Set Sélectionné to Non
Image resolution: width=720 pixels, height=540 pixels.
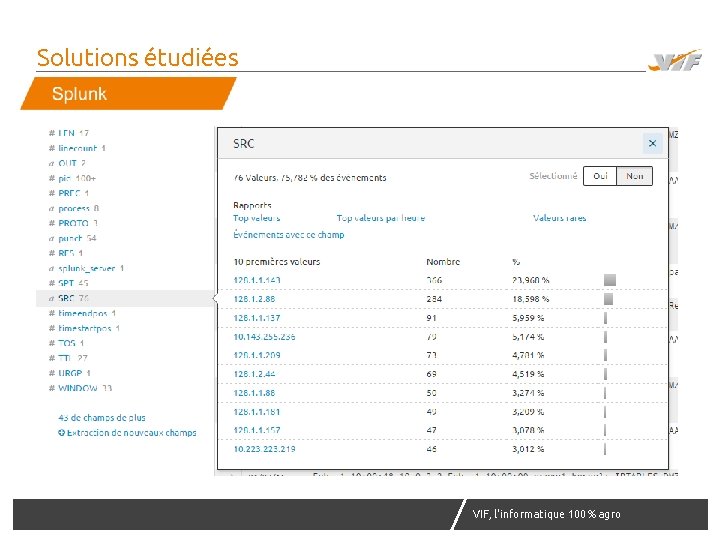pos(634,176)
